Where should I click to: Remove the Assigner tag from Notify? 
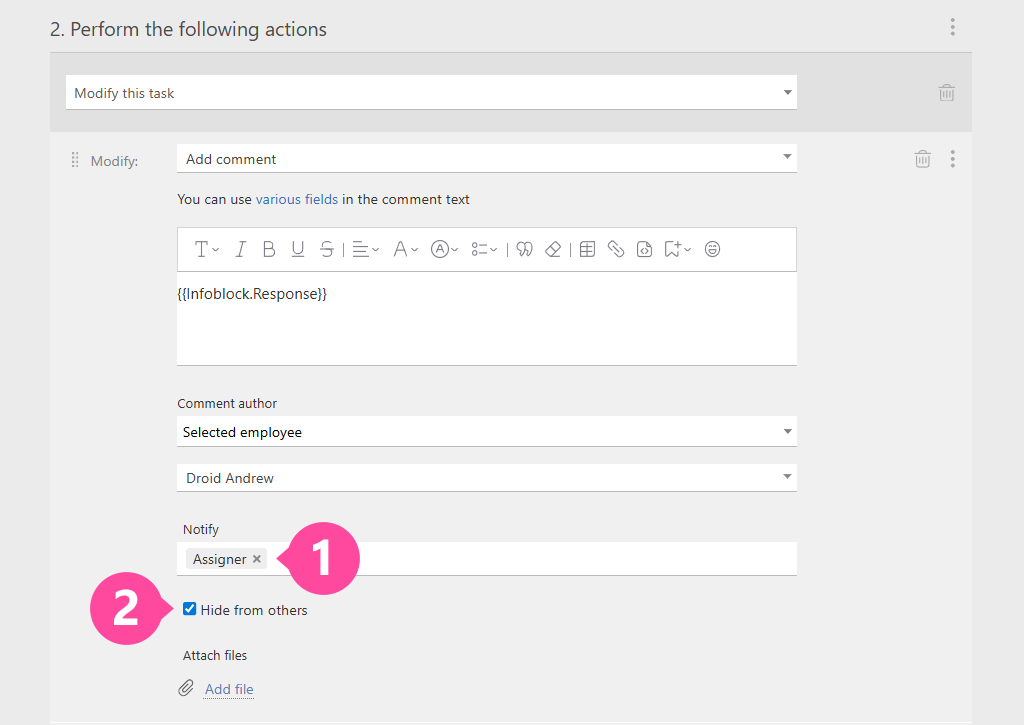point(257,558)
